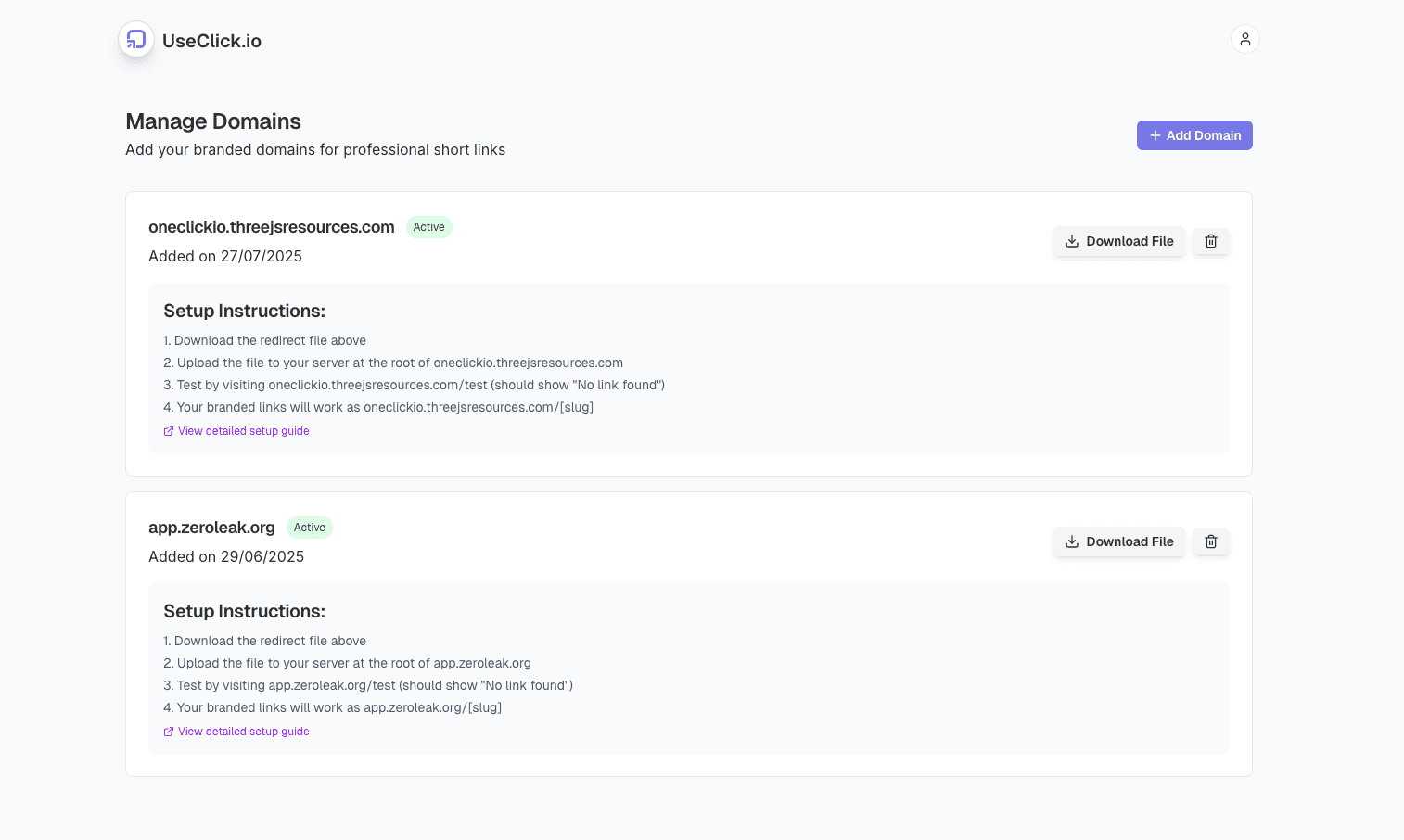Screen dimensions: 1404x840
Task: Click the UseClick.io wordmark text
Action: pyautogui.click(x=211, y=40)
